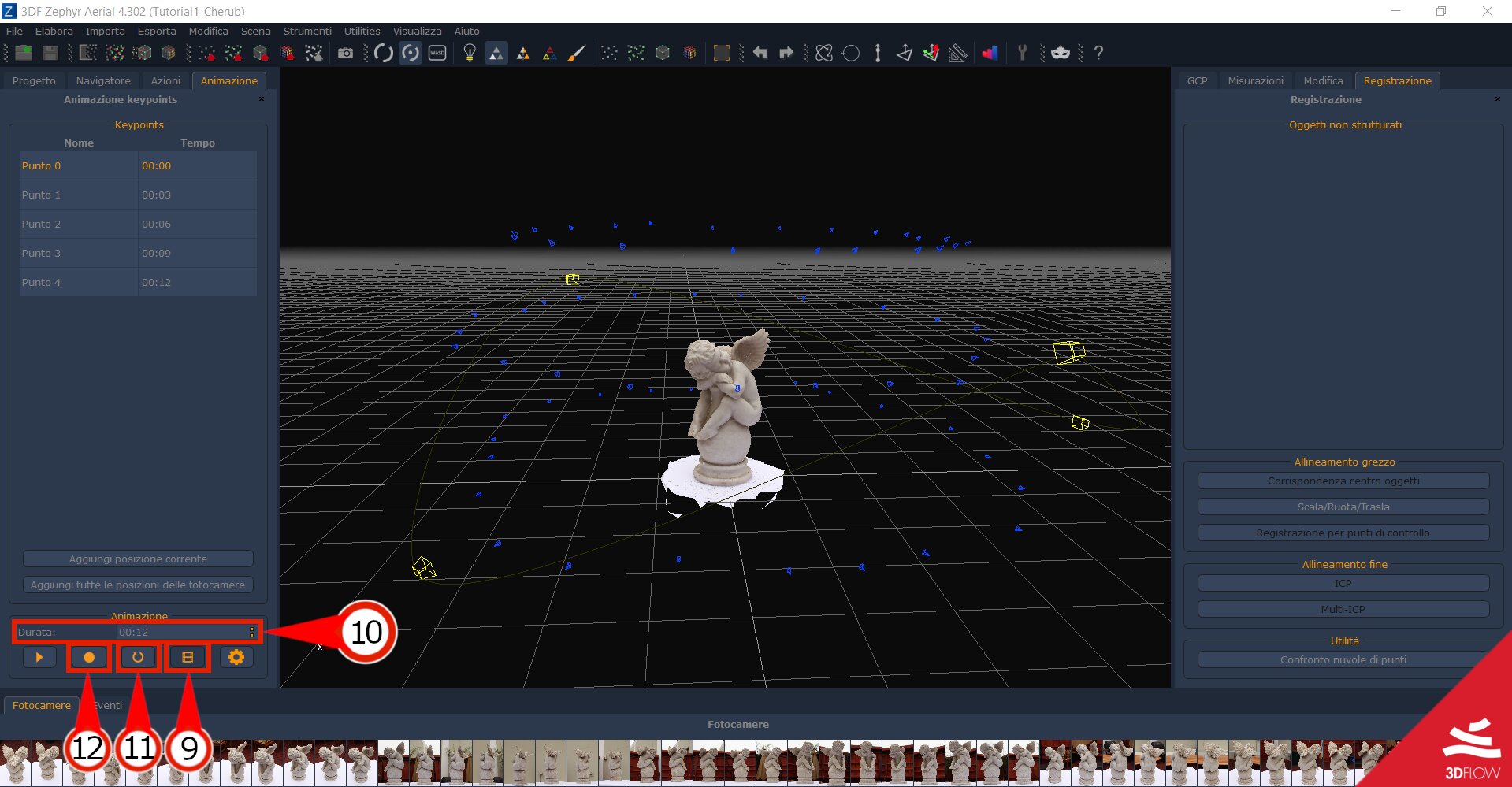The image size is (1512, 787).
Task: Open the Eventi tab
Action: [x=108, y=705]
